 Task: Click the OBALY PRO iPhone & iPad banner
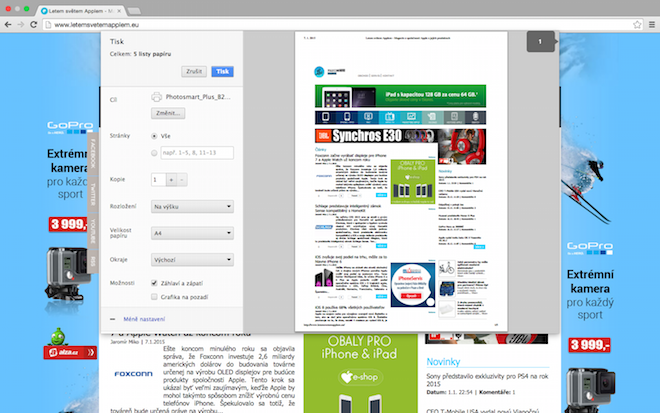pos(360,373)
